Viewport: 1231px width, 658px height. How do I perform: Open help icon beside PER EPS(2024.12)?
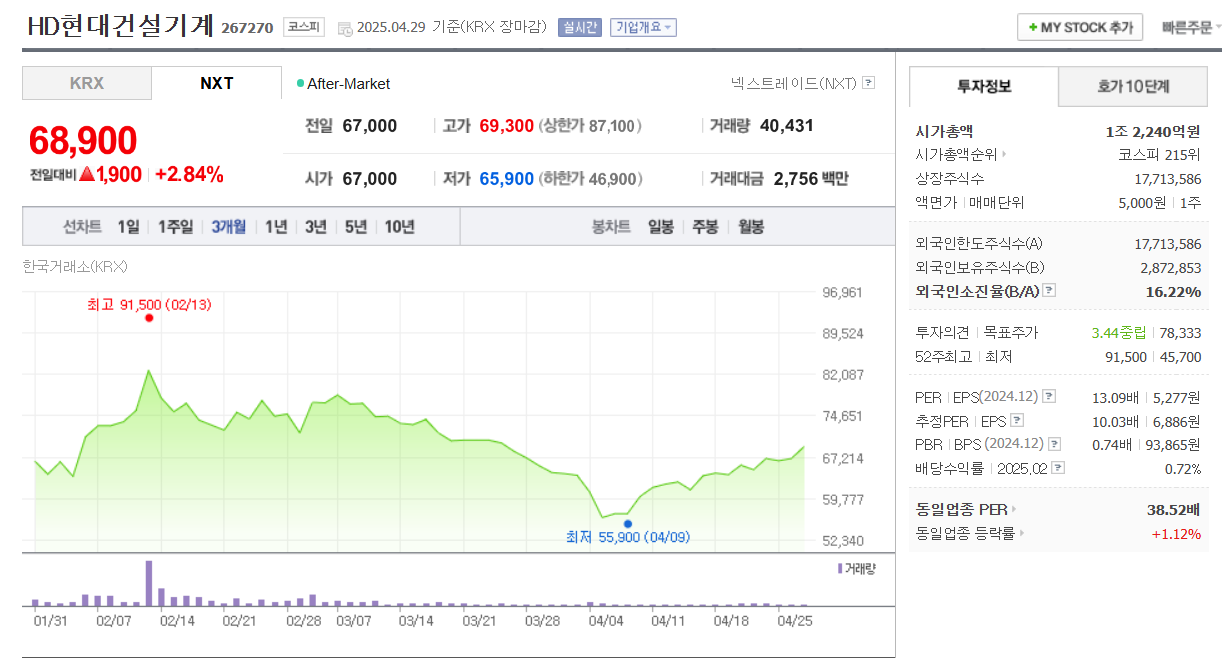(x=1049, y=397)
